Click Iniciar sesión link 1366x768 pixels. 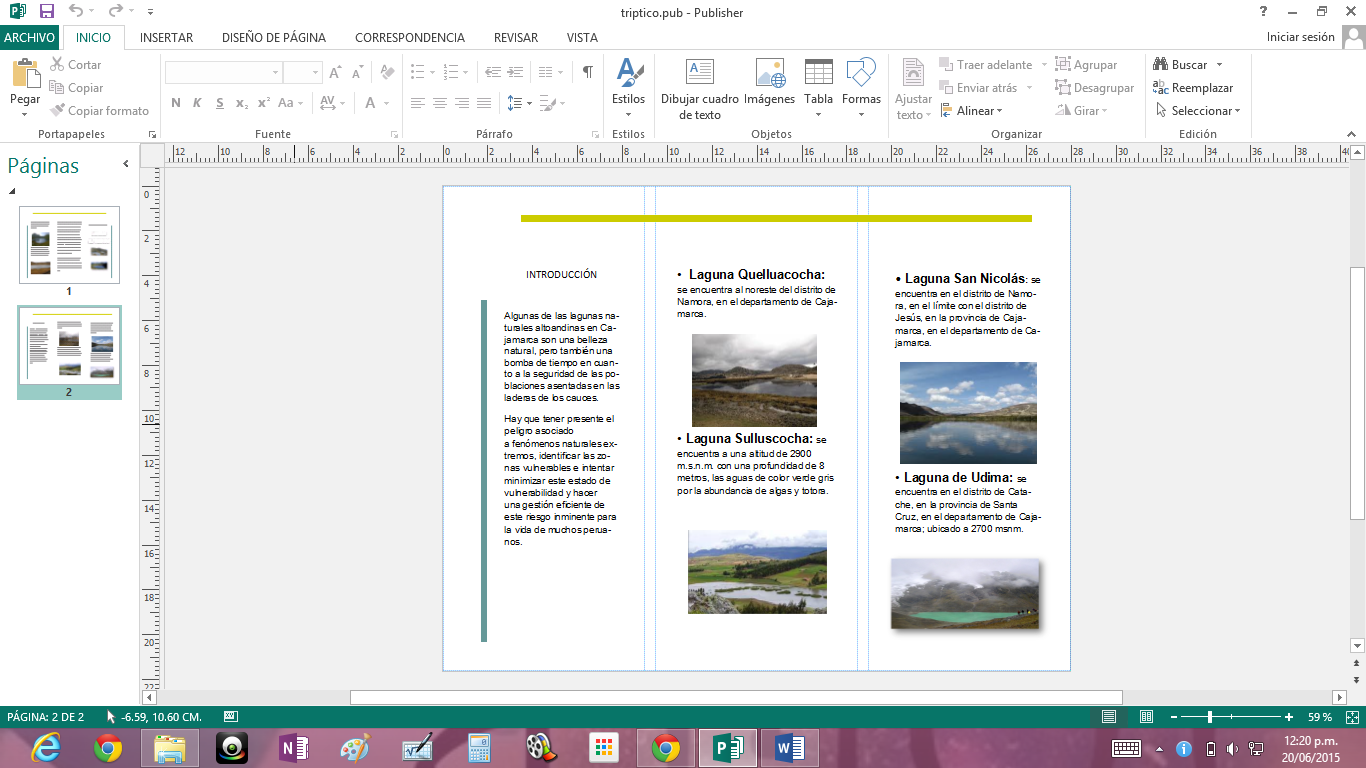pos(1300,37)
